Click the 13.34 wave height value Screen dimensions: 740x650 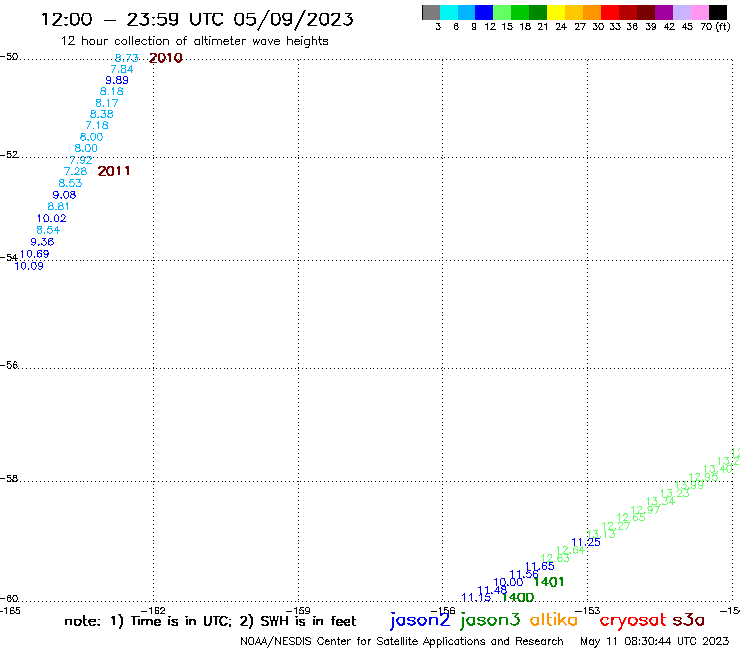[x=660, y=501]
